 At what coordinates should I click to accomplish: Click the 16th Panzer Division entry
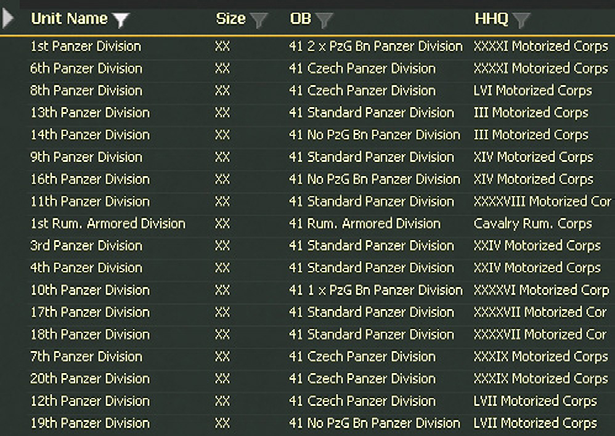pos(90,180)
